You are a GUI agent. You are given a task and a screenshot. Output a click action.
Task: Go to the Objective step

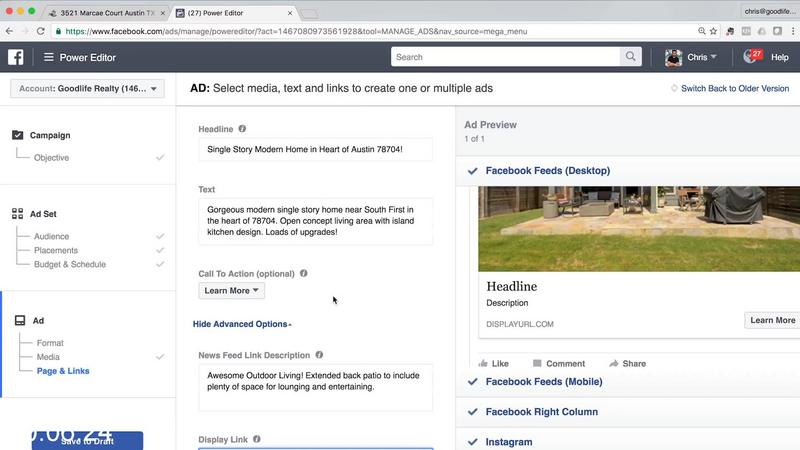[x=52, y=158]
